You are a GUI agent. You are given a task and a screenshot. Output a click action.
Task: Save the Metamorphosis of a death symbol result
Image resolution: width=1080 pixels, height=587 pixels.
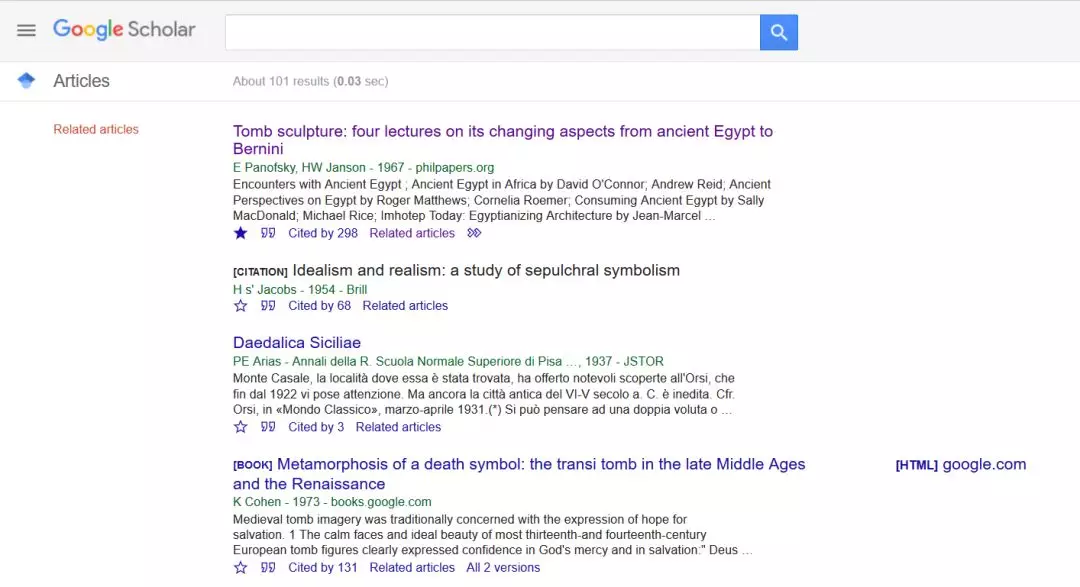pos(240,568)
